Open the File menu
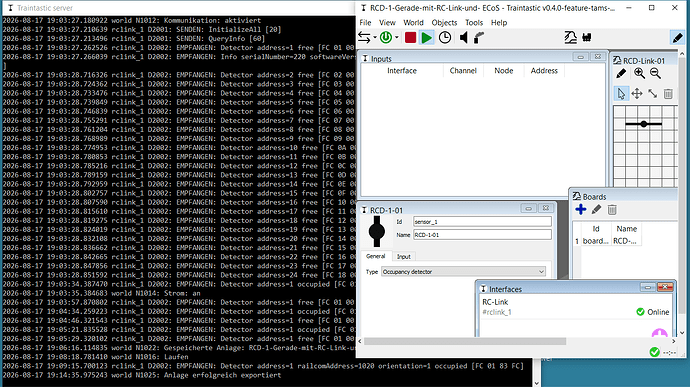 coord(365,22)
